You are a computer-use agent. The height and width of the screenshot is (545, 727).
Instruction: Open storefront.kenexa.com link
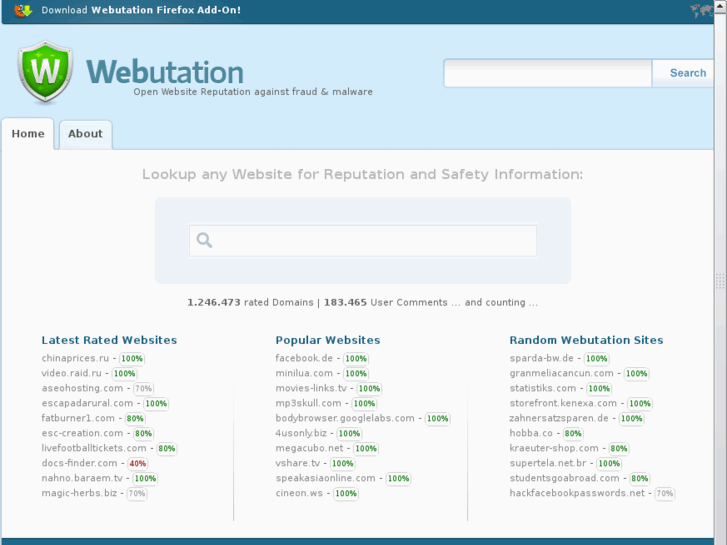pyautogui.click(x=563, y=403)
